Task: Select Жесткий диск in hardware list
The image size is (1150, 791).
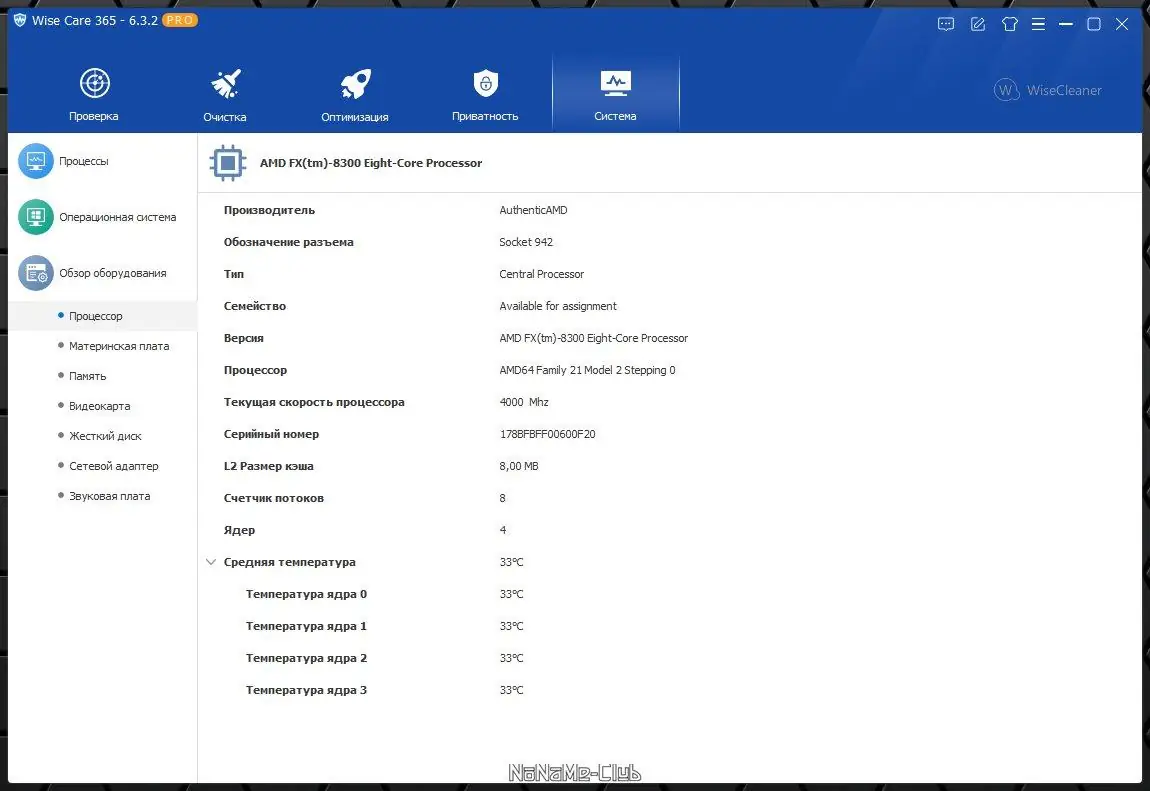Action: click(105, 436)
